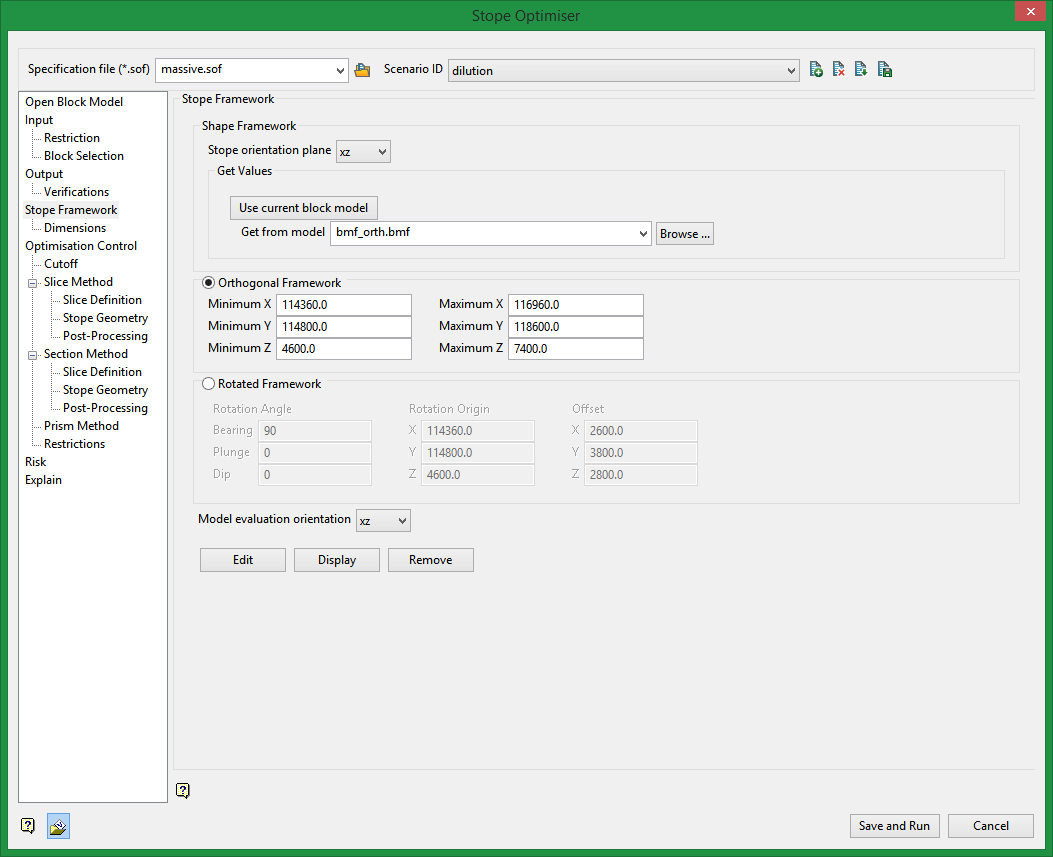The height and width of the screenshot is (857, 1053).
Task: Click the Minimum X input field
Action: (344, 304)
